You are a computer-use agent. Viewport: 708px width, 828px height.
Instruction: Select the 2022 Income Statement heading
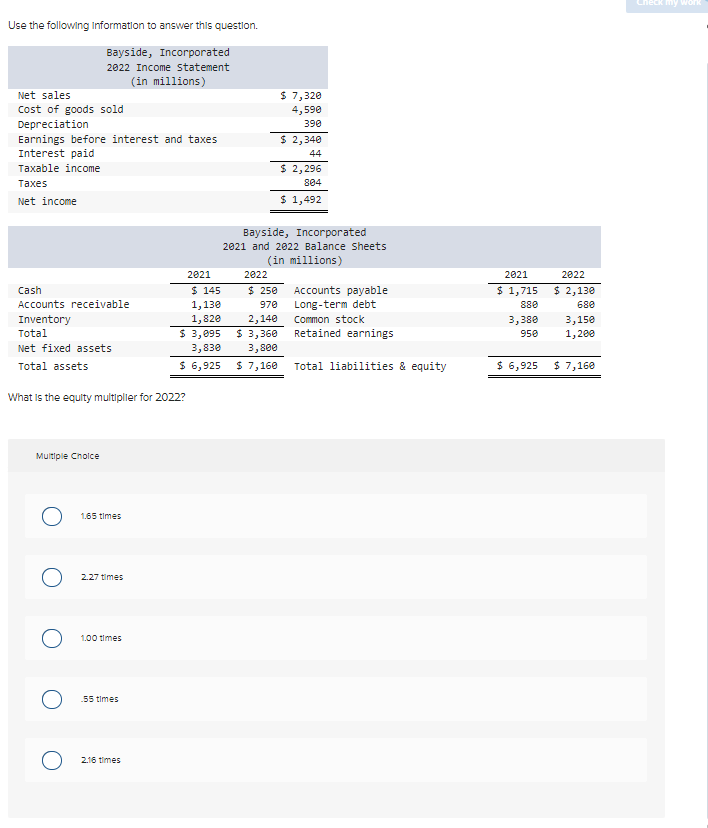click(x=168, y=68)
